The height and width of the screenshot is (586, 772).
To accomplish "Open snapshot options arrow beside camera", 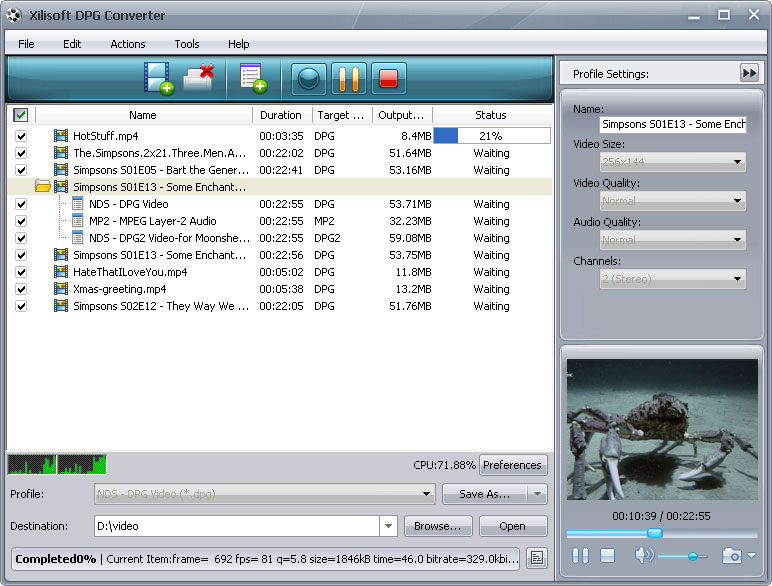I will 751,555.
